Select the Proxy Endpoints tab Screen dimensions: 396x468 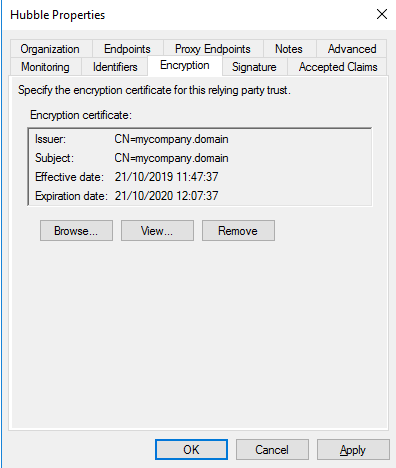click(213, 49)
